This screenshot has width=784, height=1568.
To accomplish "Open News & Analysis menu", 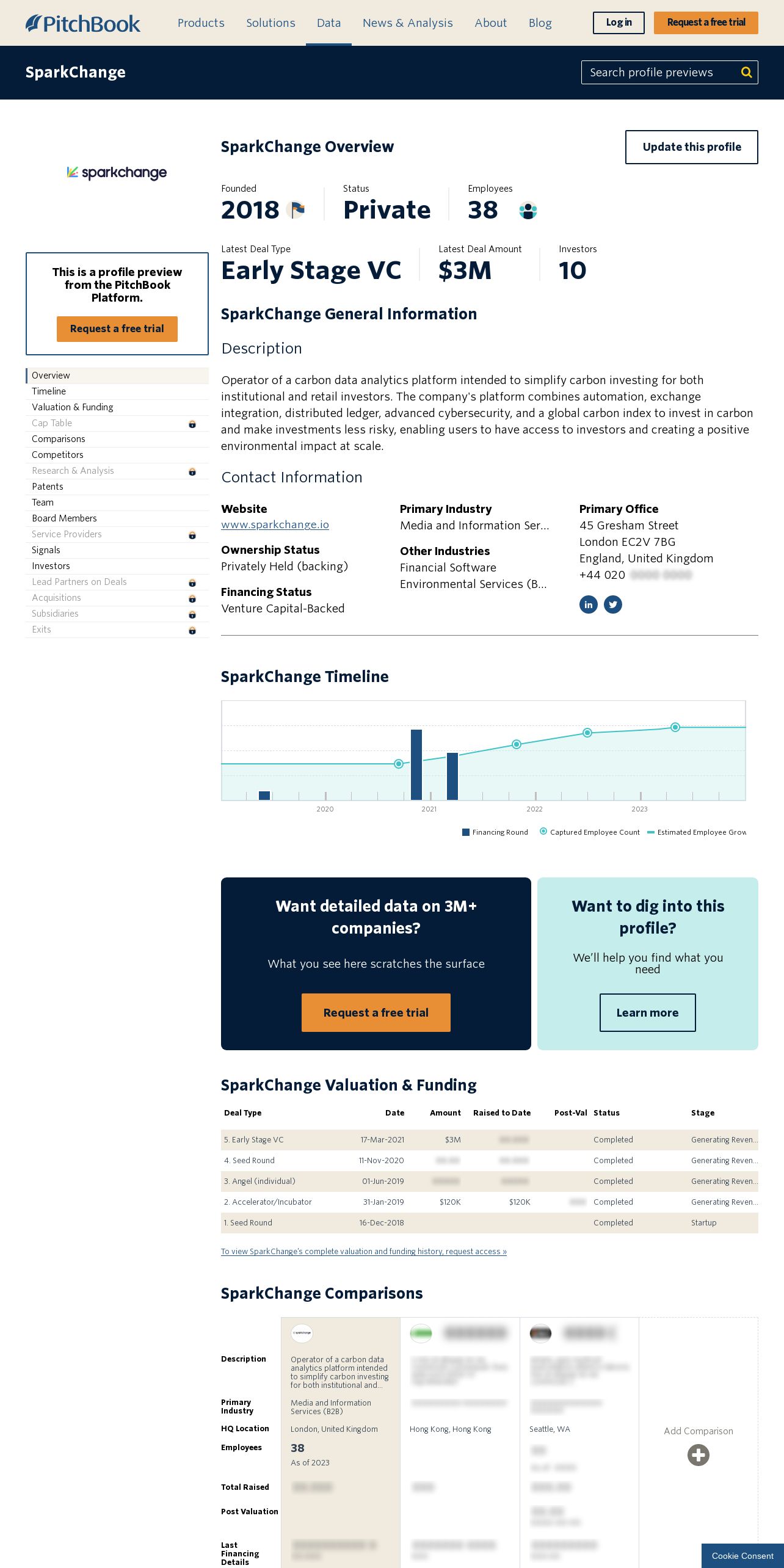I will 408,23.
